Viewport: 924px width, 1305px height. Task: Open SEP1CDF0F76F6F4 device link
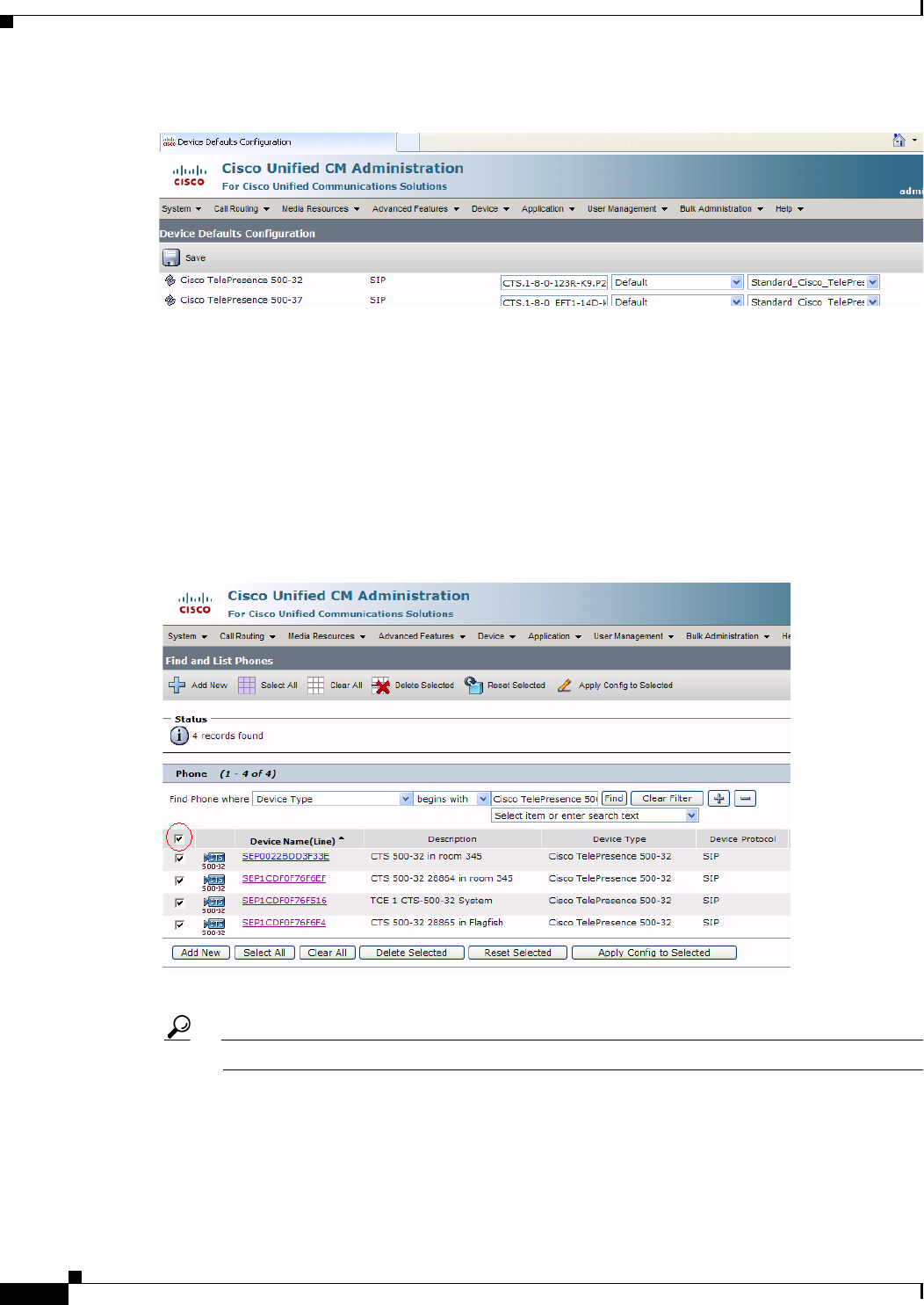284,923
